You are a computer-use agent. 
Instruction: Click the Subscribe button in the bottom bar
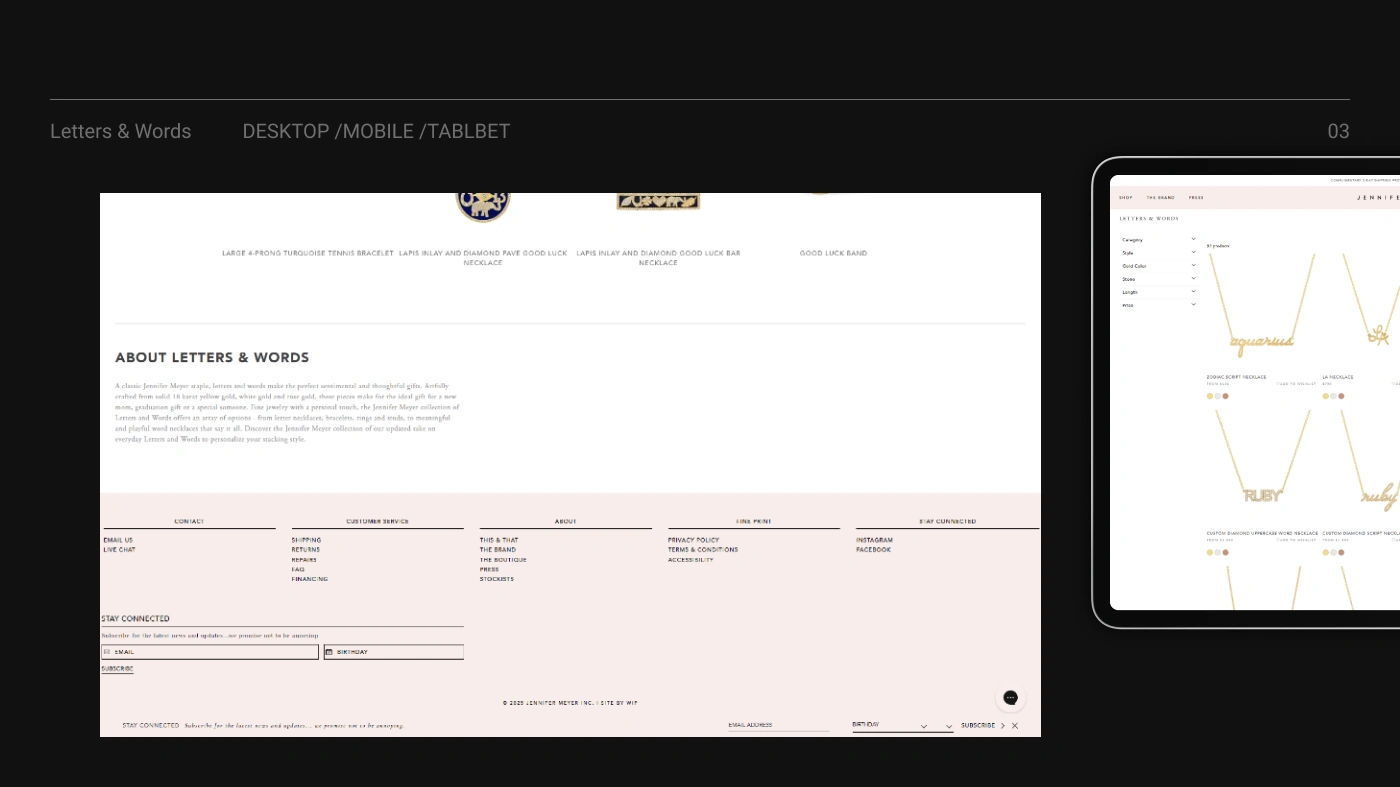[x=978, y=726]
